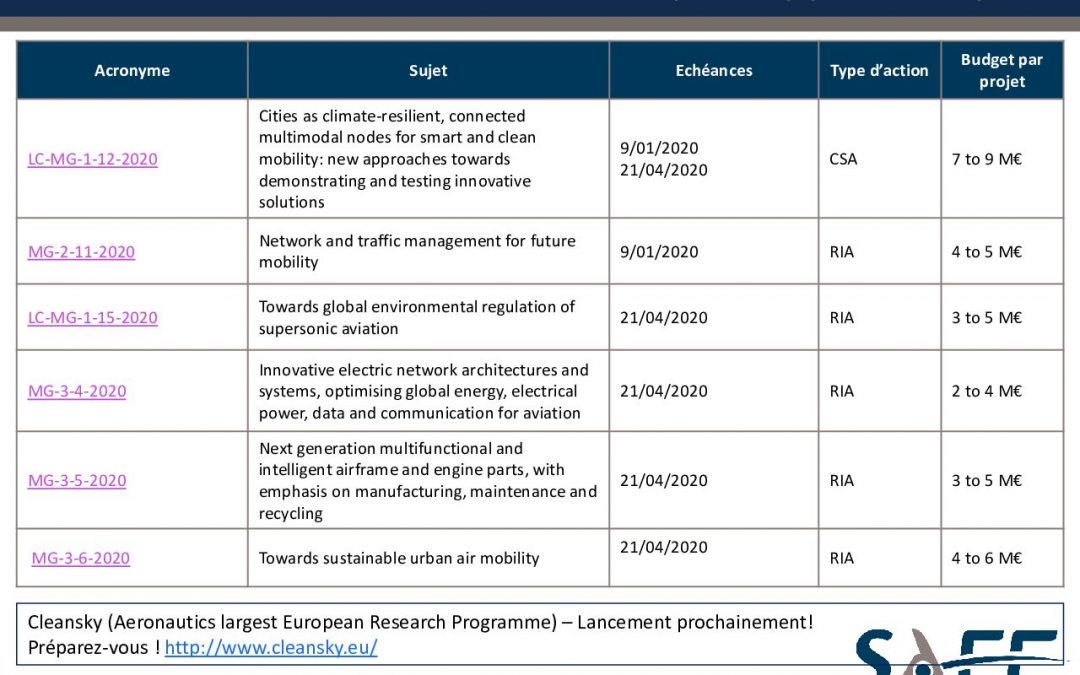Viewport: 1080px width, 675px height.
Task: Select the Network and traffic management subject
Action: coord(417,252)
